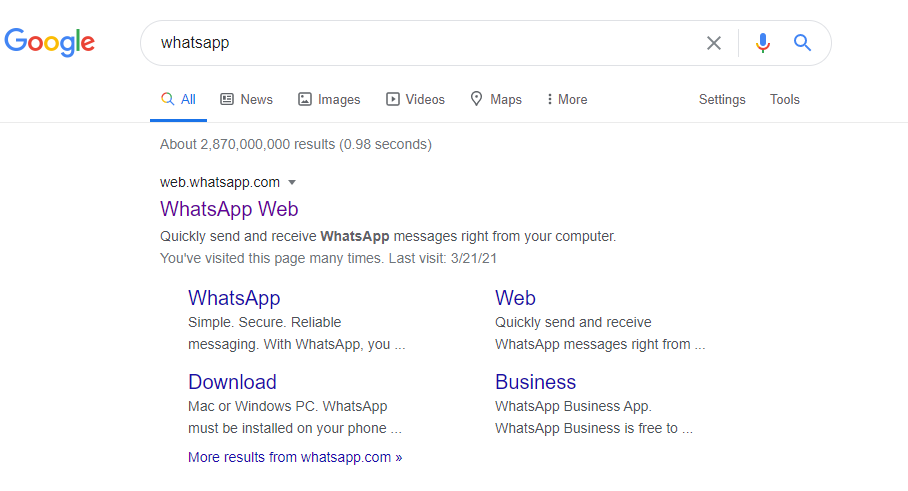Open the search Tools options

tap(785, 99)
